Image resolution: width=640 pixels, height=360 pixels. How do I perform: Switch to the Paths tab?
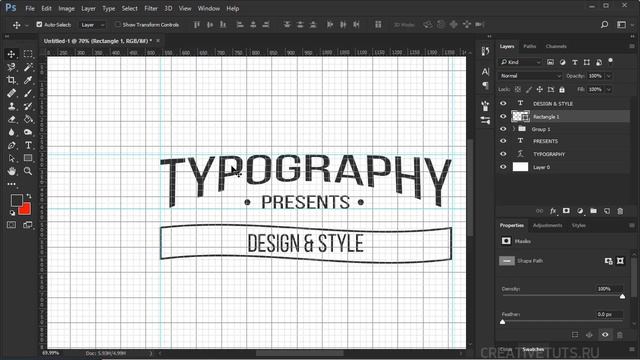tap(529, 46)
